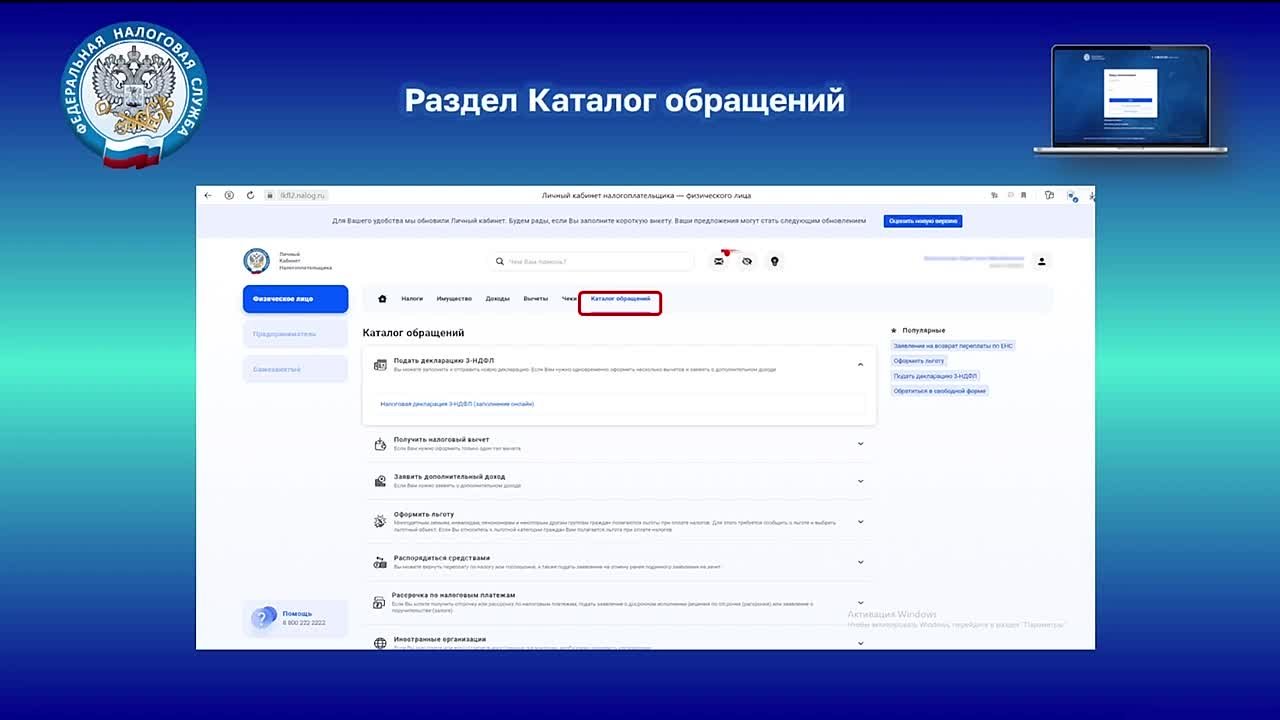The image size is (1280, 720).
Task: Toggle the hide-data crossed eye icon
Action: click(746, 261)
